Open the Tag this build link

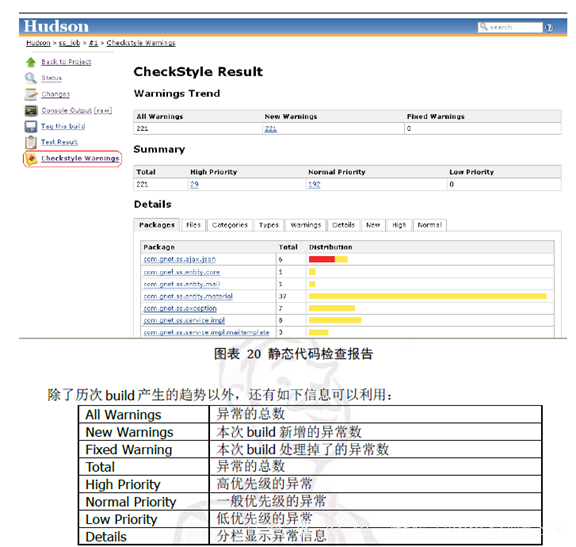pyautogui.click(x=63, y=126)
